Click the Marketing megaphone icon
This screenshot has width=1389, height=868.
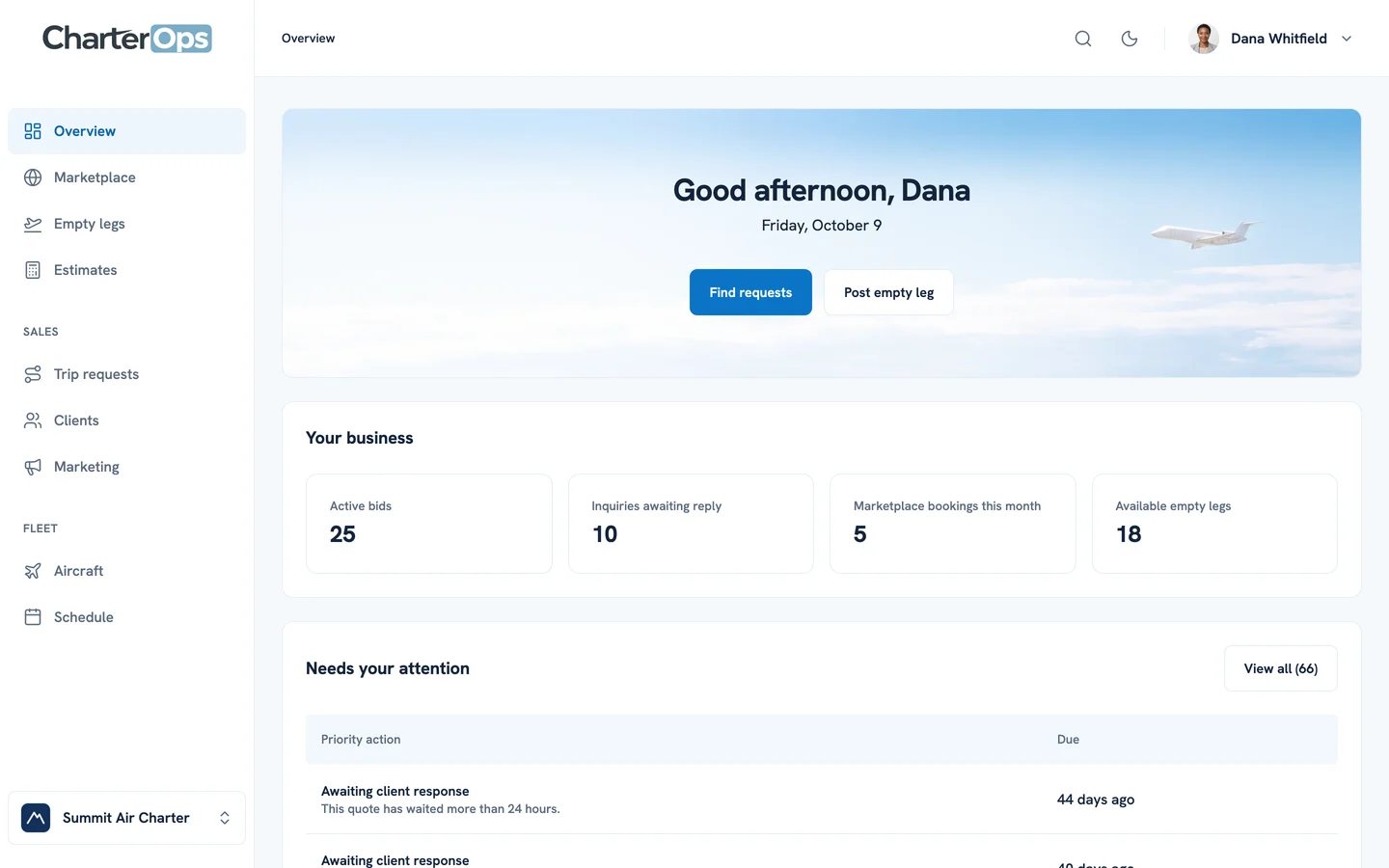[33, 467]
